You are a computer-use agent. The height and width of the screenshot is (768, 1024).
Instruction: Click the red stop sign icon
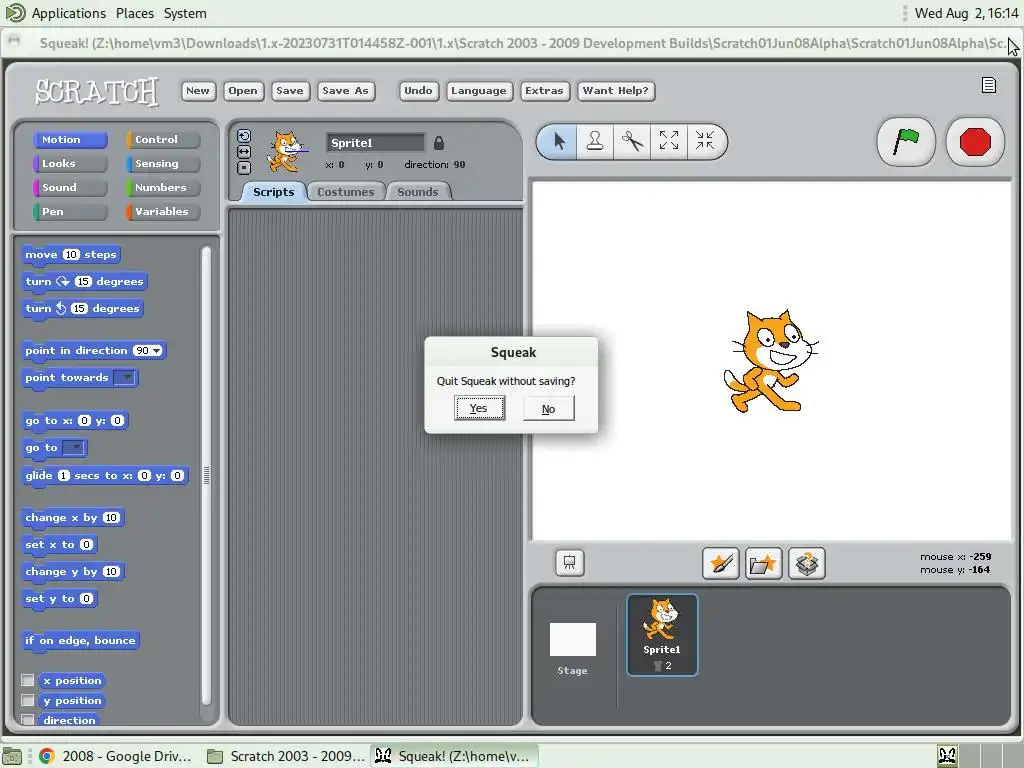tap(974, 141)
